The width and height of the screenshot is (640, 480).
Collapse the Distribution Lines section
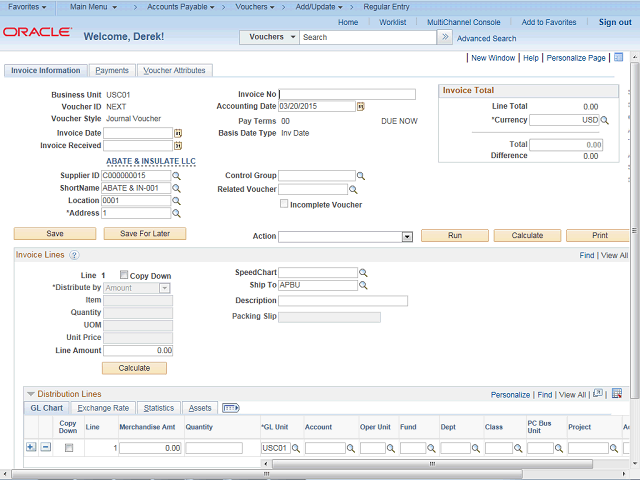[x=30, y=394]
